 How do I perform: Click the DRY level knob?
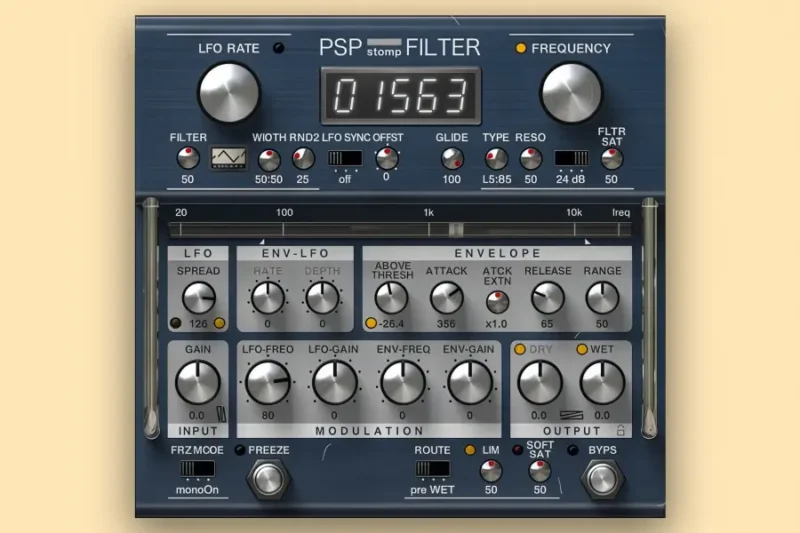540,383
